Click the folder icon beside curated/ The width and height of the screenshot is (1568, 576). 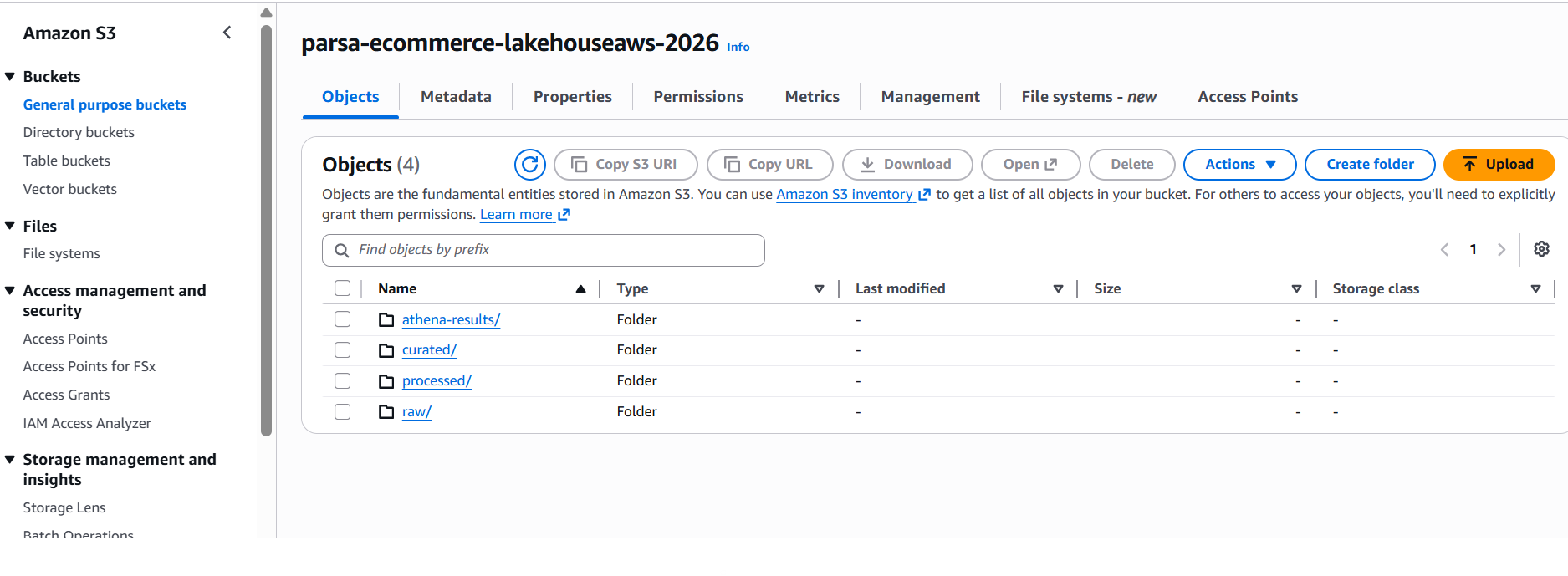[386, 350]
